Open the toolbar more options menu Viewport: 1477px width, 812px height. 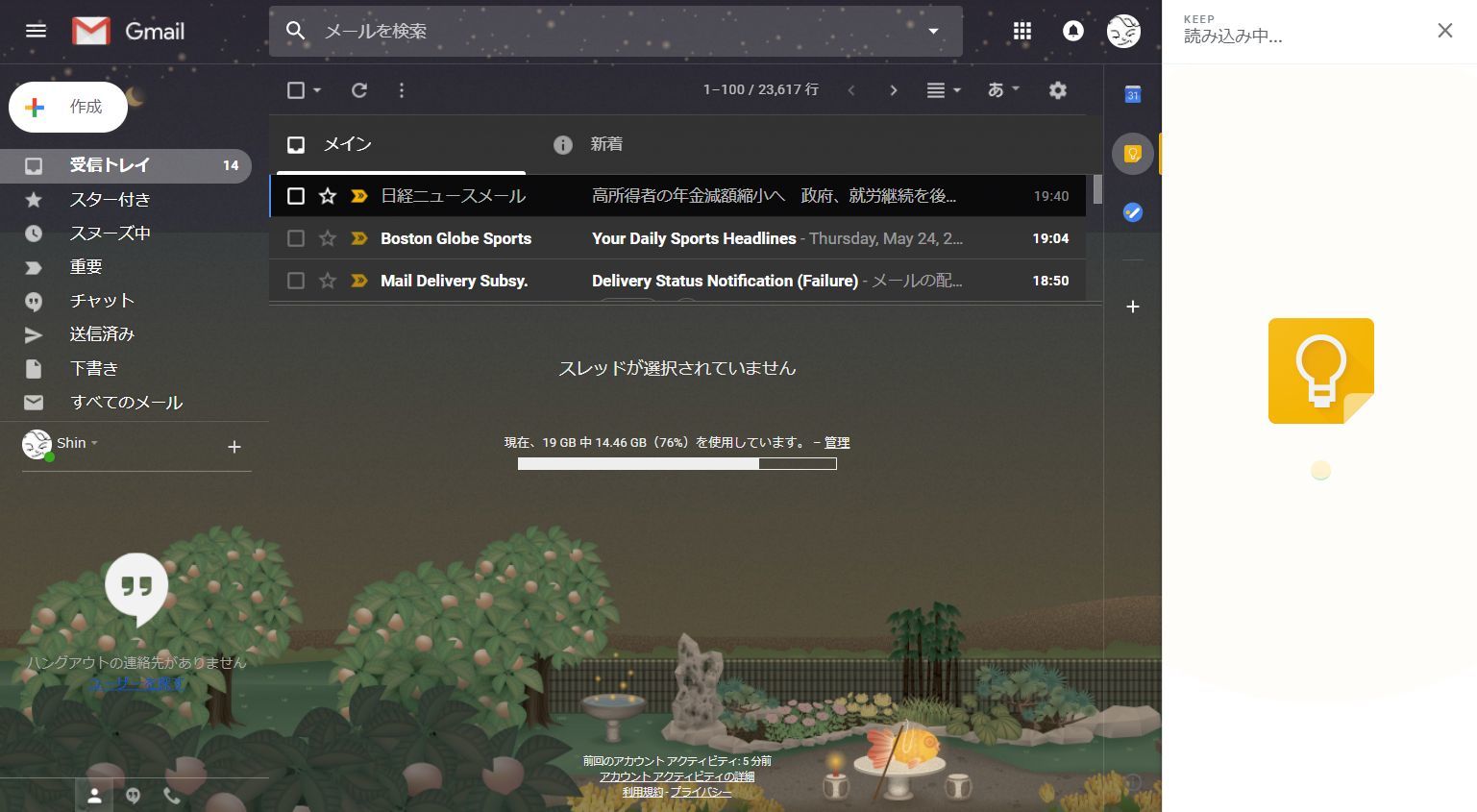point(402,90)
